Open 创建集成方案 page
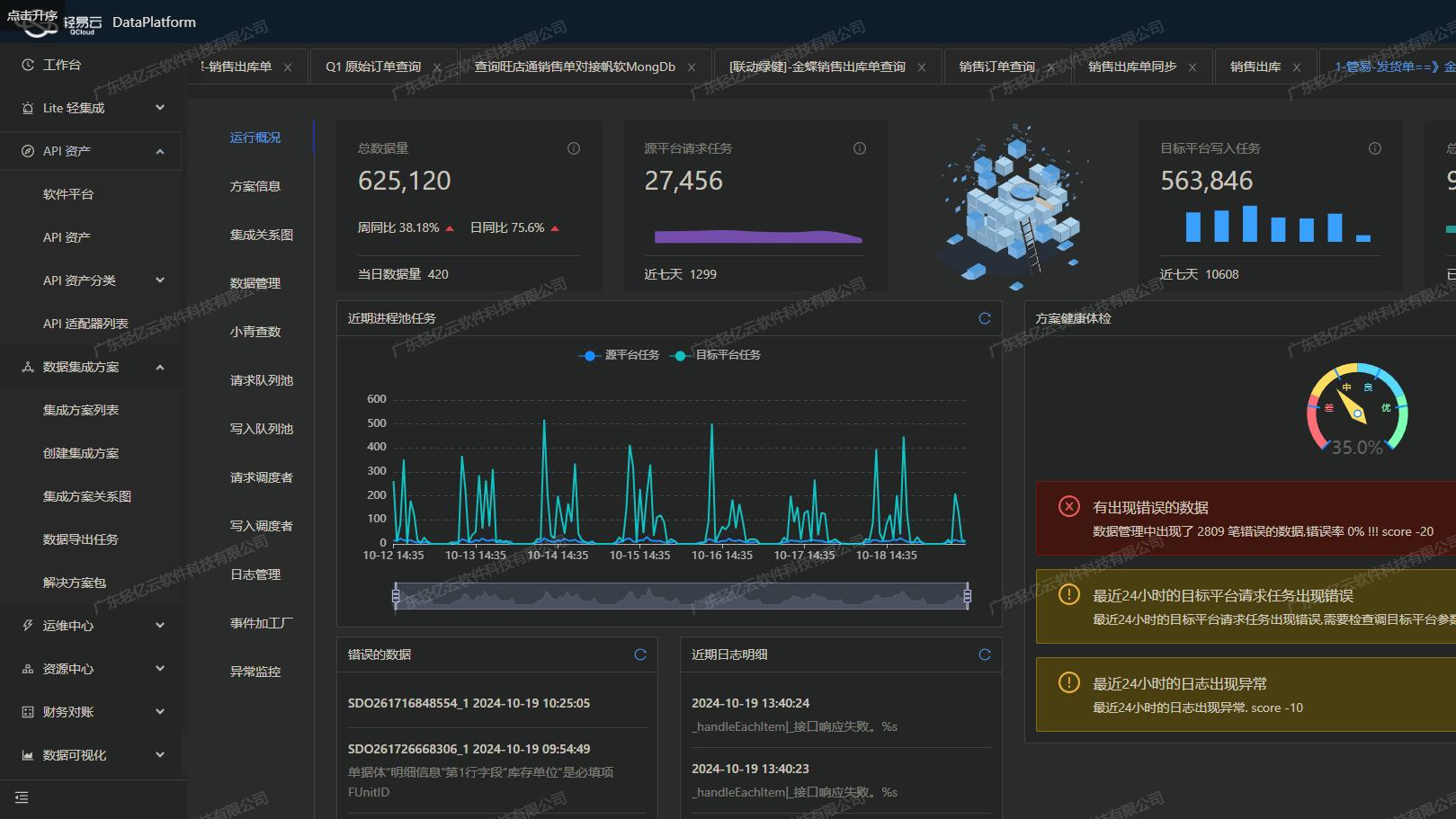 point(81,453)
